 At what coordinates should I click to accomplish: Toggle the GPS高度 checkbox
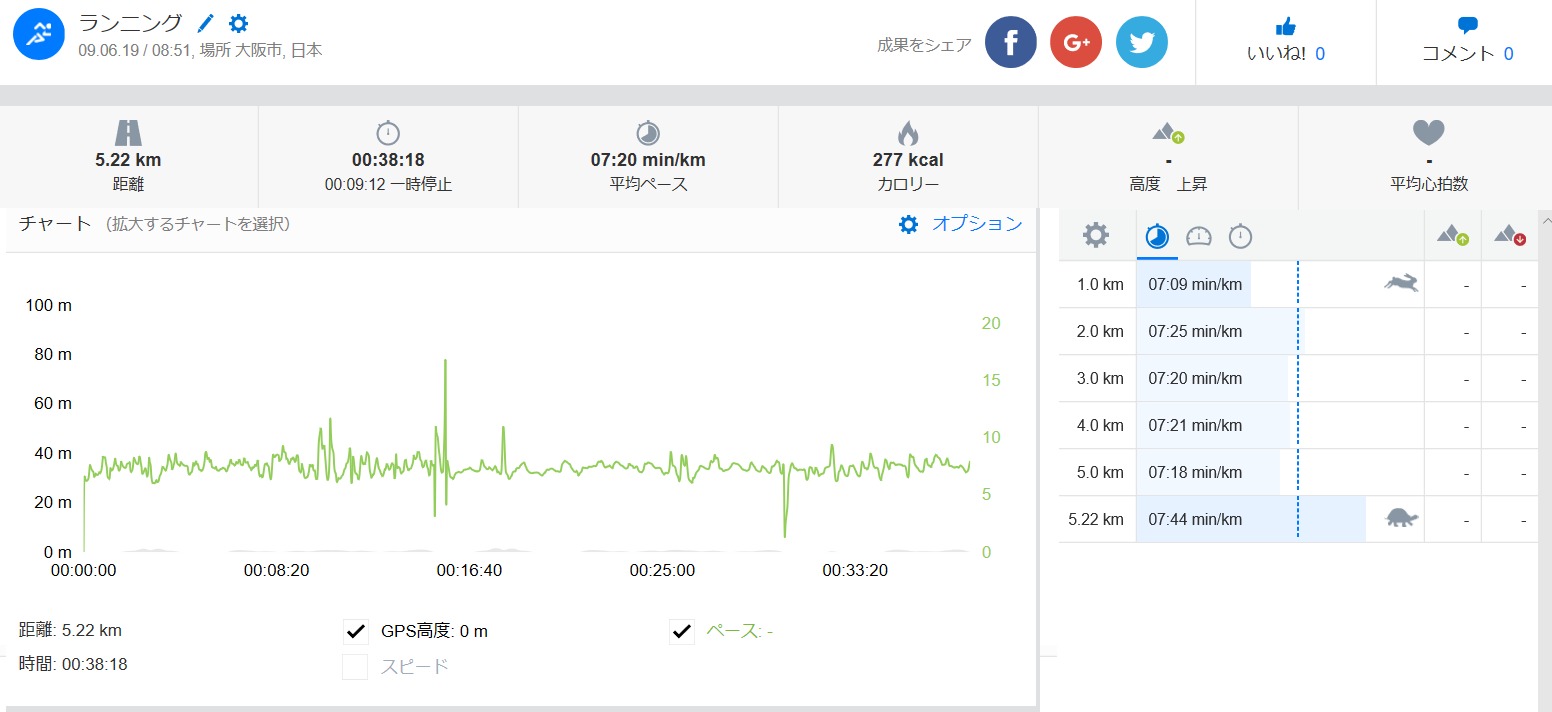(x=355, y=631)
